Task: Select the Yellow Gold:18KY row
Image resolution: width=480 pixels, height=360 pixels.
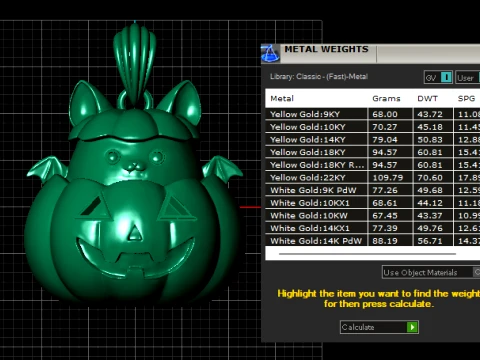Action: (373, 152)
